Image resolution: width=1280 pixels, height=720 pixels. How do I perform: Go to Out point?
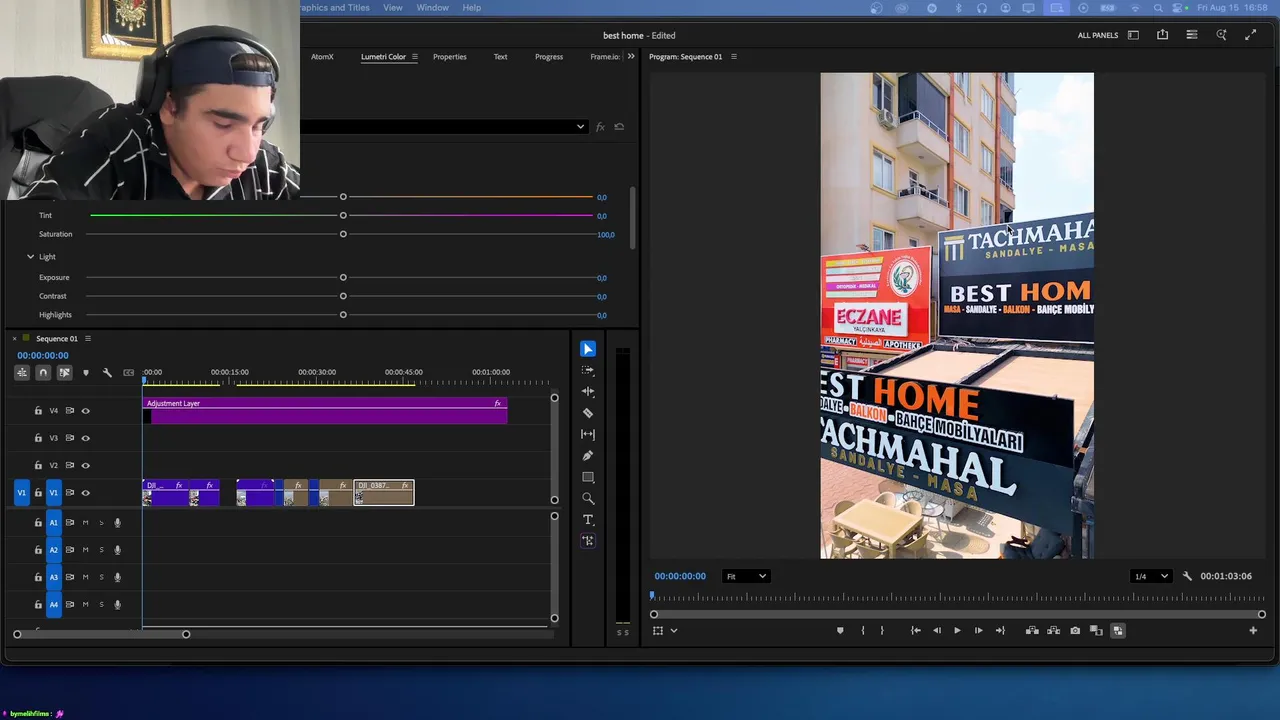(999, 631)
